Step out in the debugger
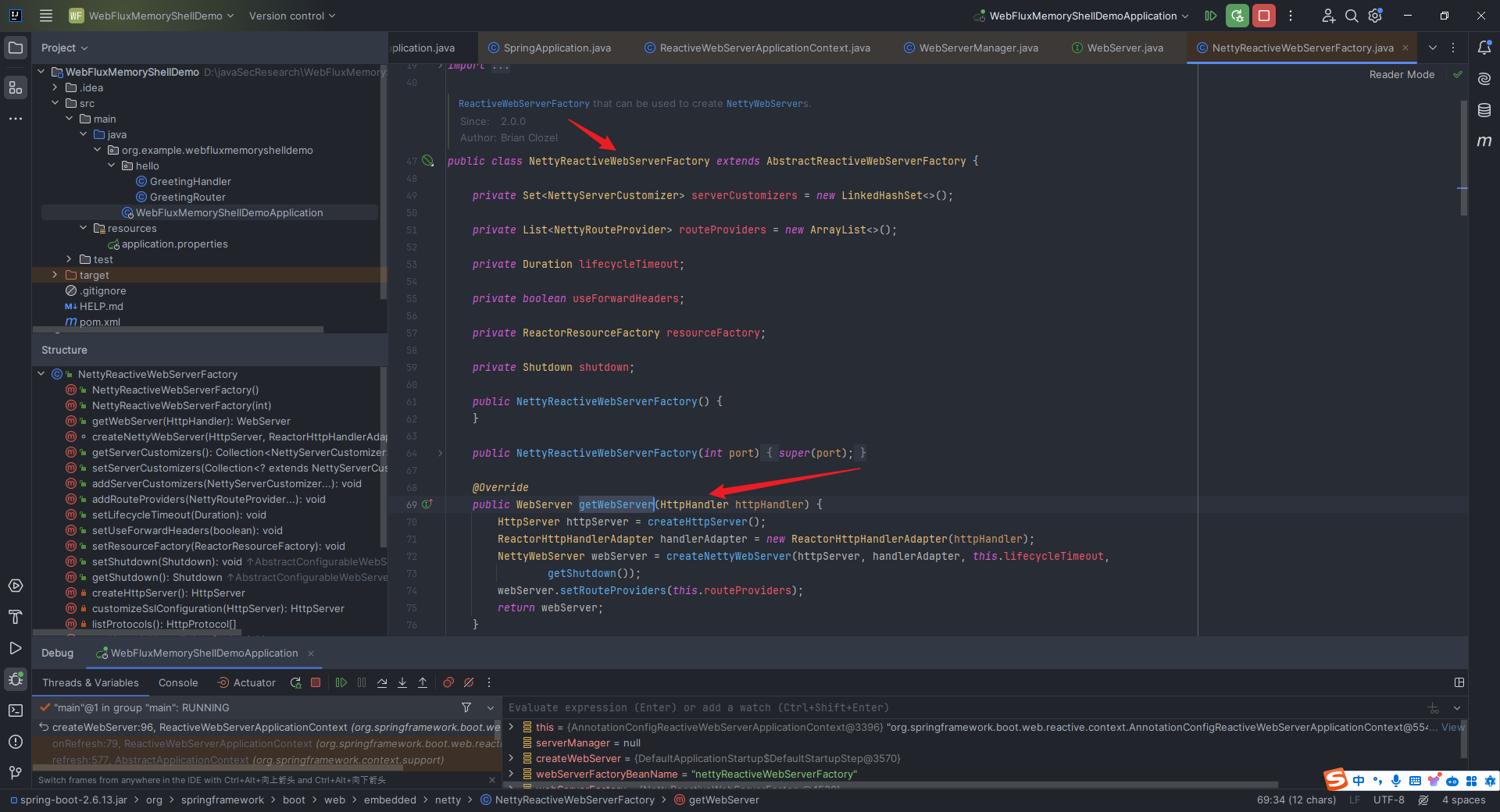 coord(423,682)
